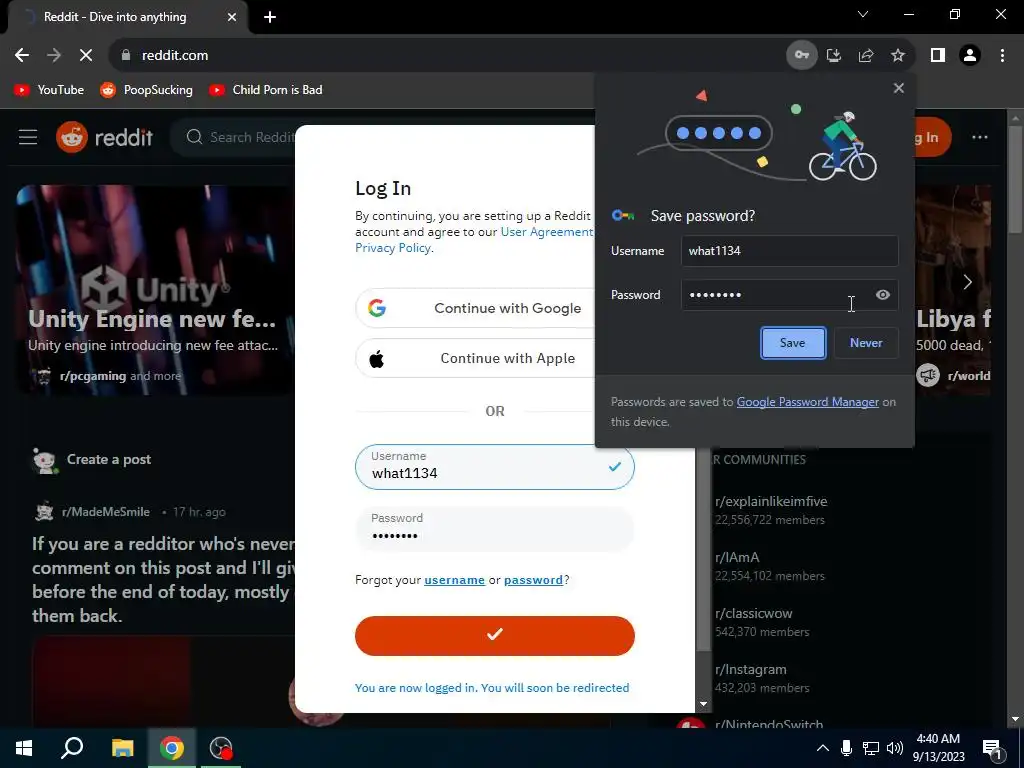
Task: Click the forgot password link
Action: click(533, 580)
